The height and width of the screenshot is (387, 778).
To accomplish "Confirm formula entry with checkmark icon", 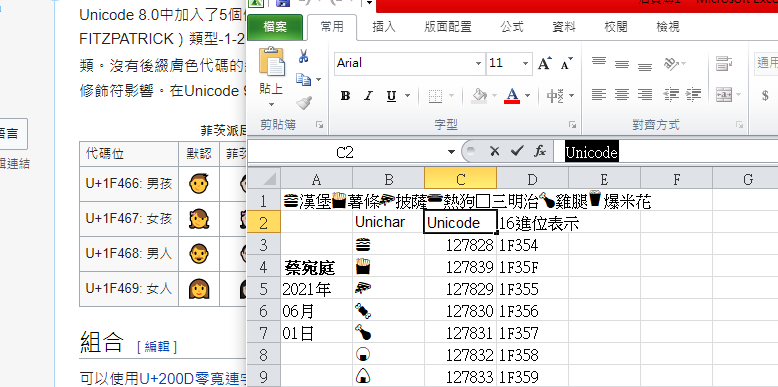I will (517, 151).
